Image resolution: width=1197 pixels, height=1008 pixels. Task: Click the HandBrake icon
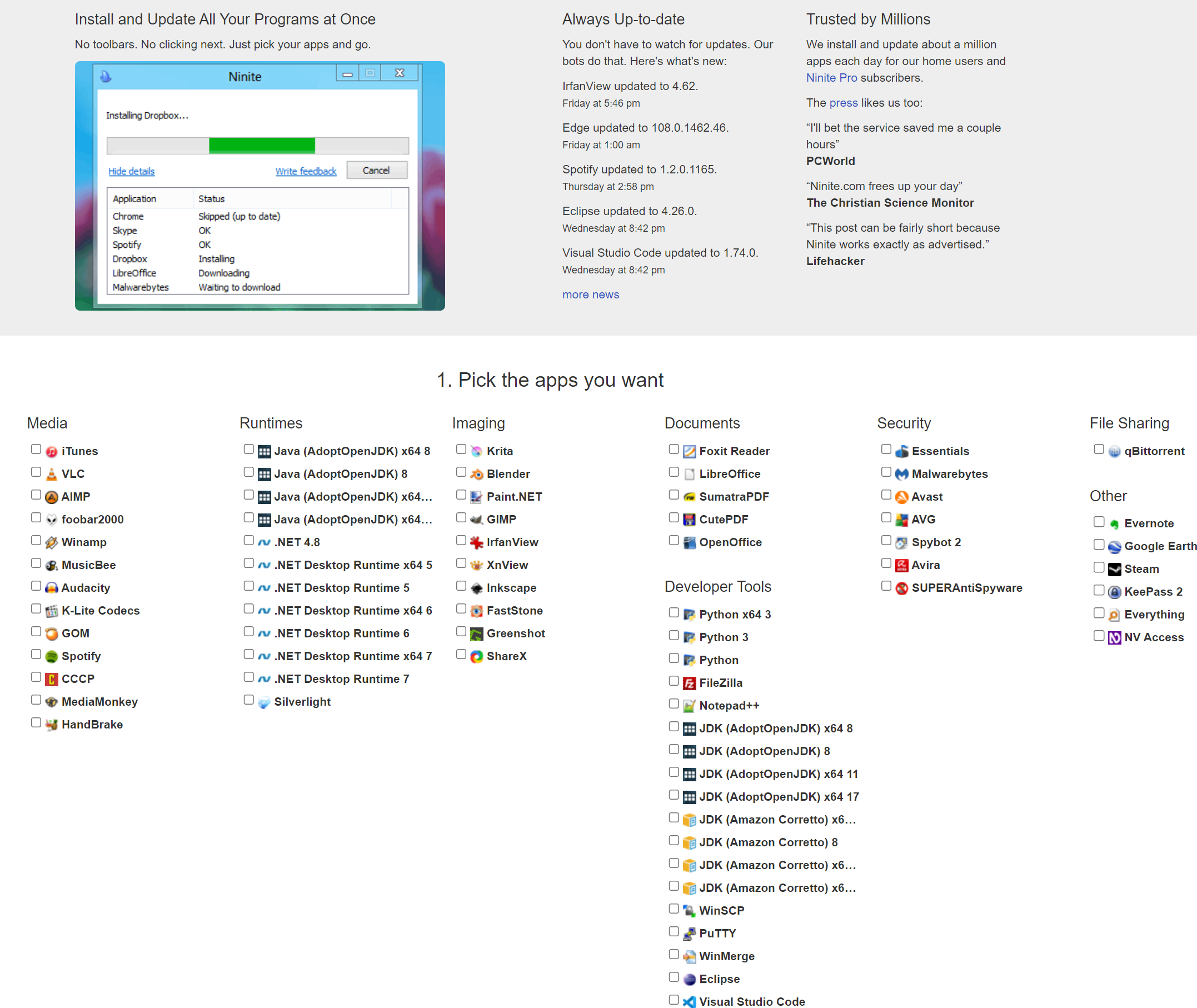(52, 725)
